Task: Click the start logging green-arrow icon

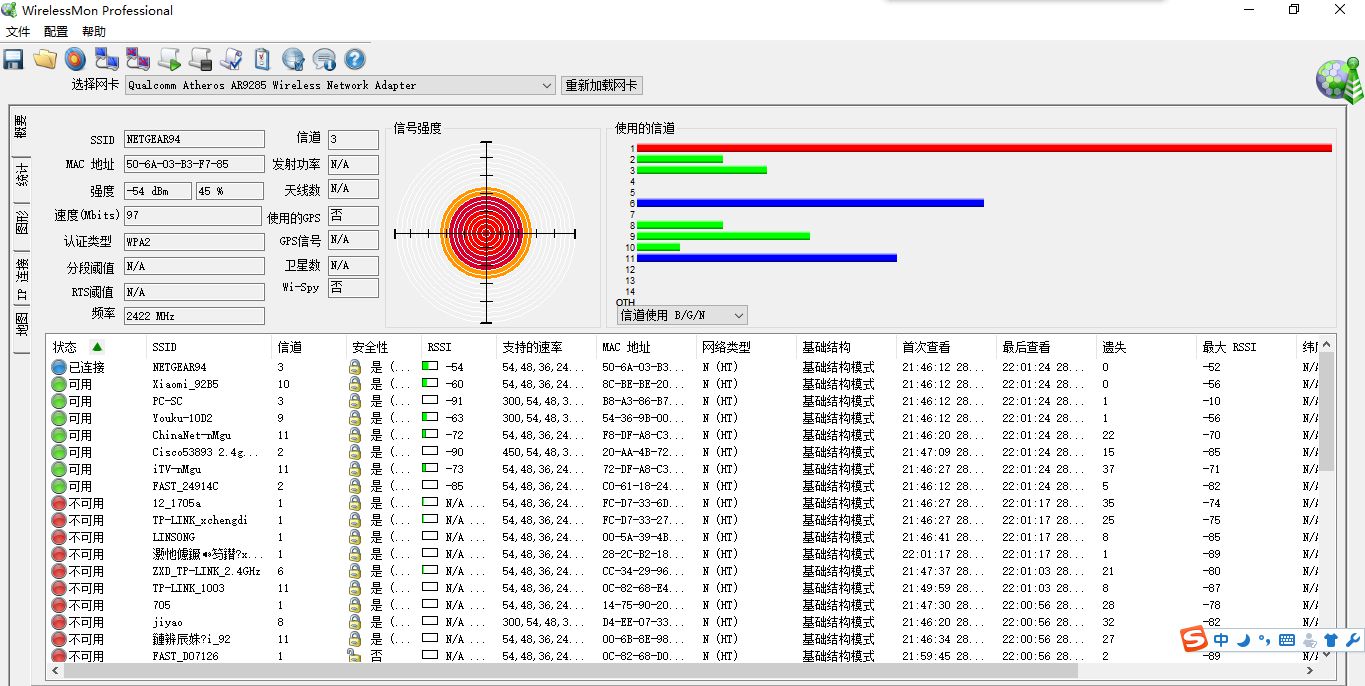Action: tap(169, 59)
